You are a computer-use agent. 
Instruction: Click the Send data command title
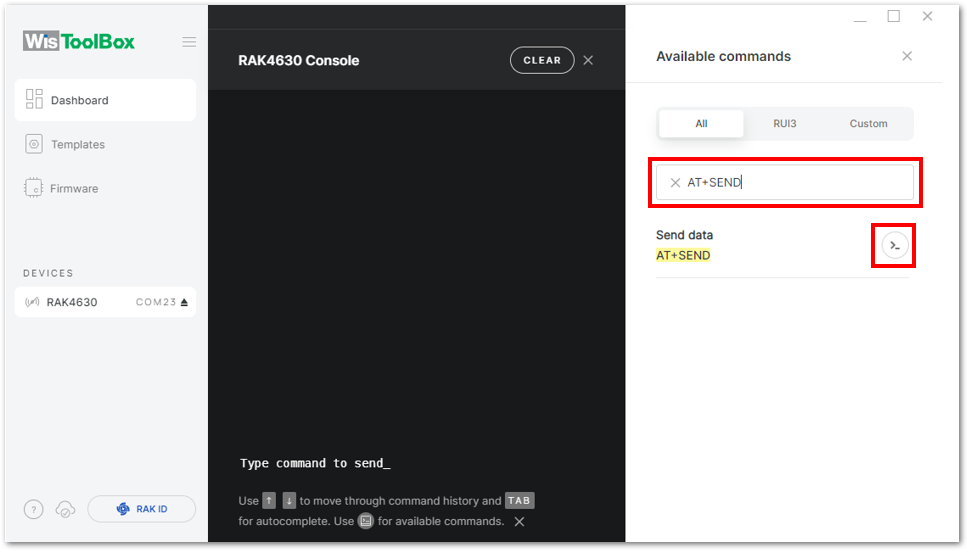(684, 235)
